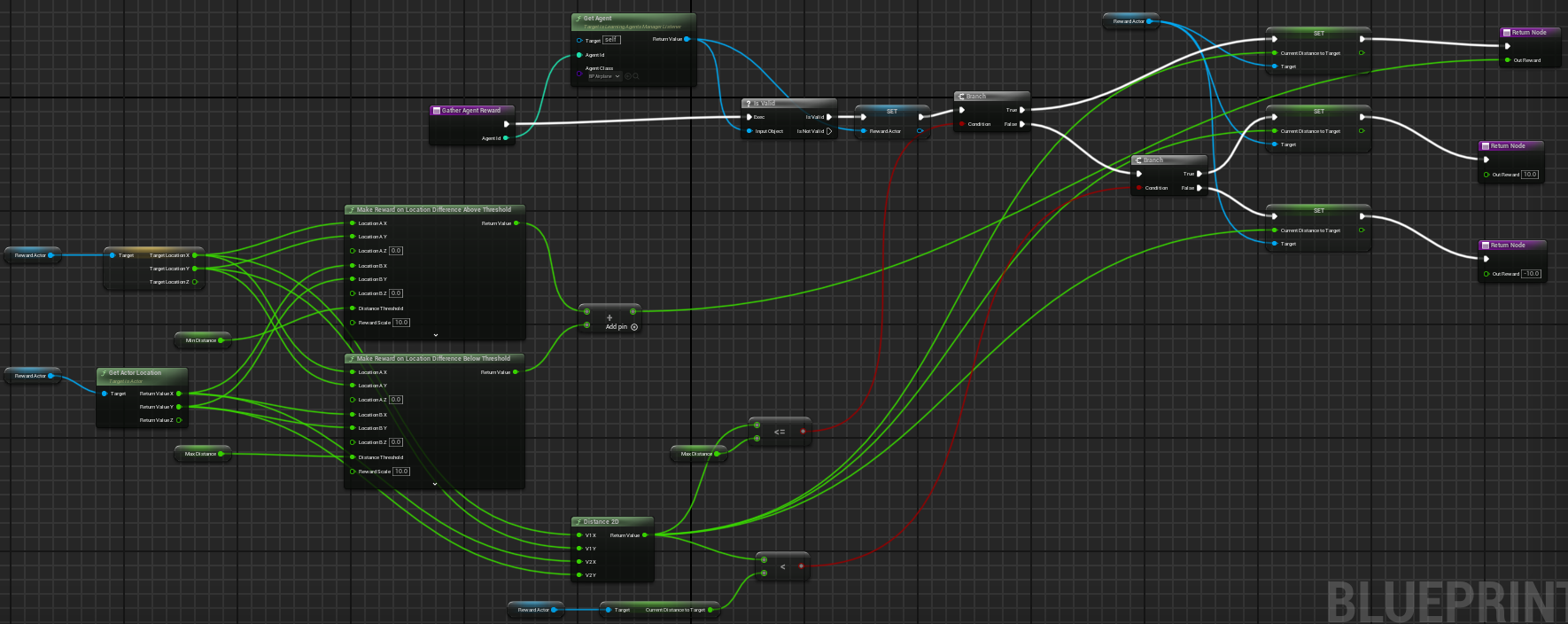Click the Target Location Z output pin
Screen dimensions: 1568x624
[x=194, y=282]
